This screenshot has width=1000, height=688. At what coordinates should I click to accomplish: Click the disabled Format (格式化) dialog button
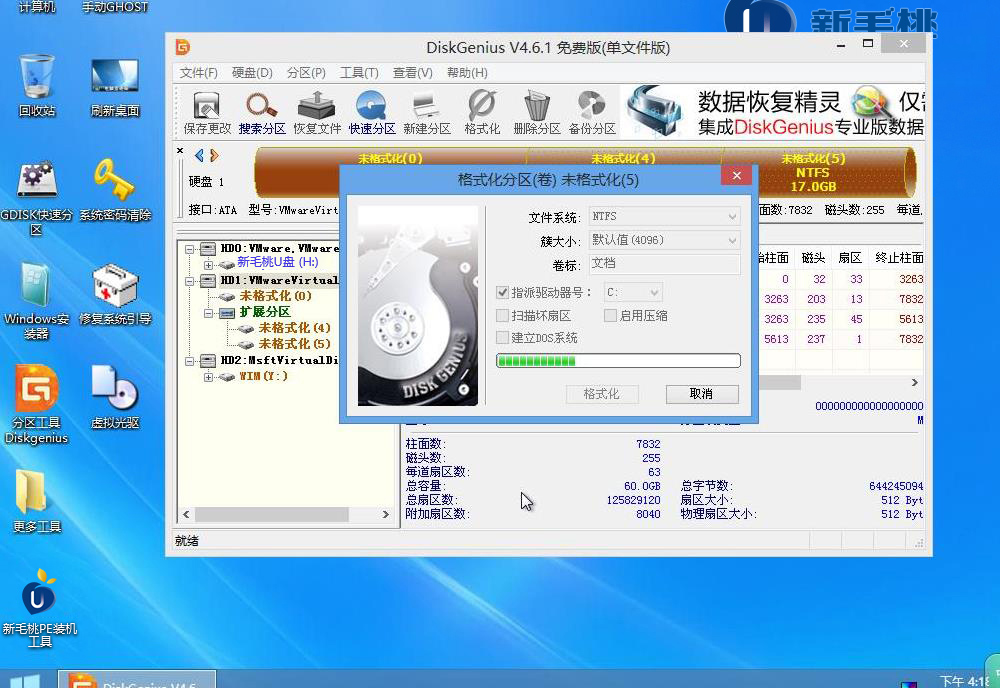click(x=601, y=394)
